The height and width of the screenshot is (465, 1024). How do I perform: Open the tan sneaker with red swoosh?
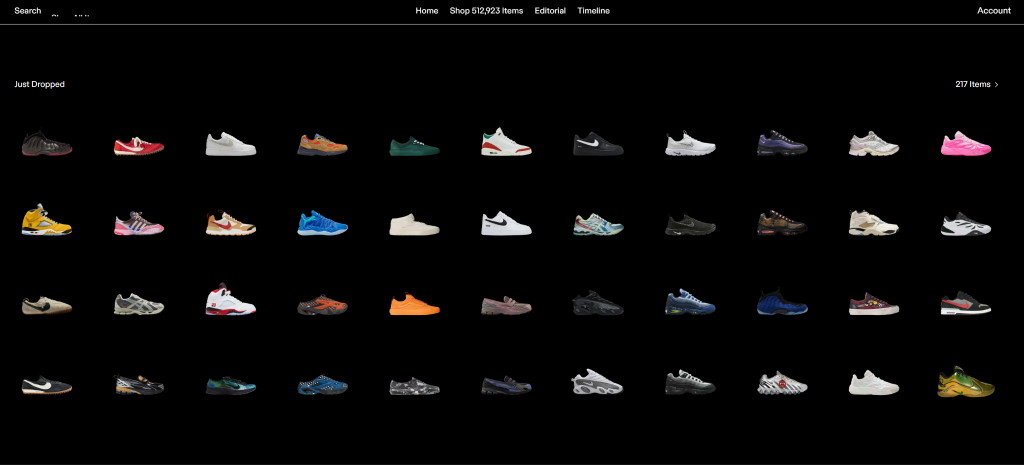click(230, 222)
